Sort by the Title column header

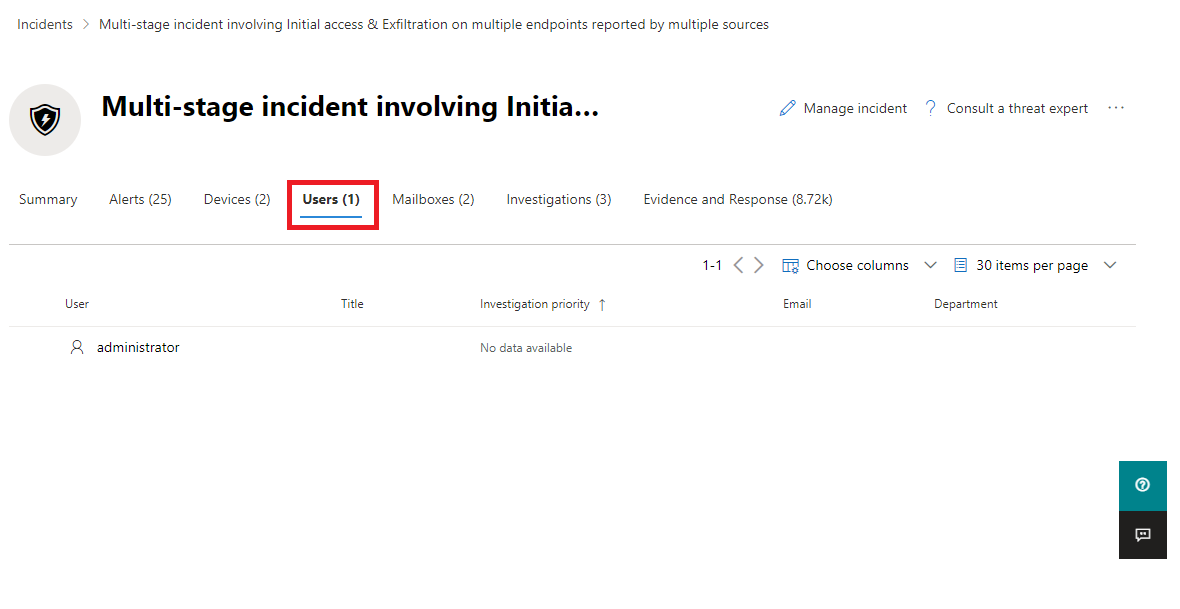coord(352,304)
